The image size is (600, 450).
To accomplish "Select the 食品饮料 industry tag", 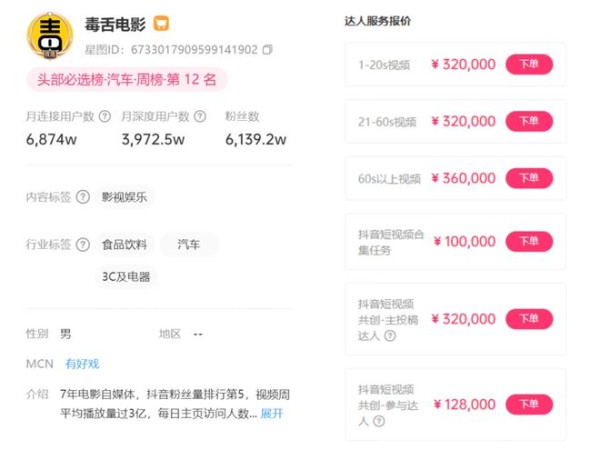I will (x=125, y=245).
